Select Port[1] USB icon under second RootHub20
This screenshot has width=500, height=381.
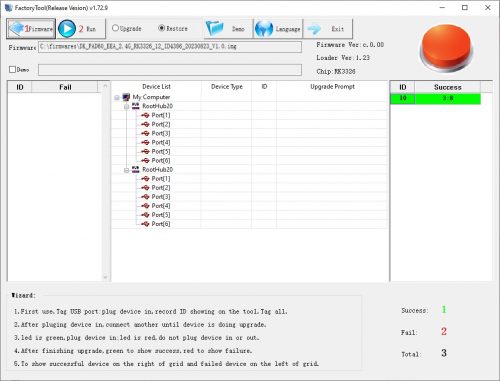coord(145,179)
